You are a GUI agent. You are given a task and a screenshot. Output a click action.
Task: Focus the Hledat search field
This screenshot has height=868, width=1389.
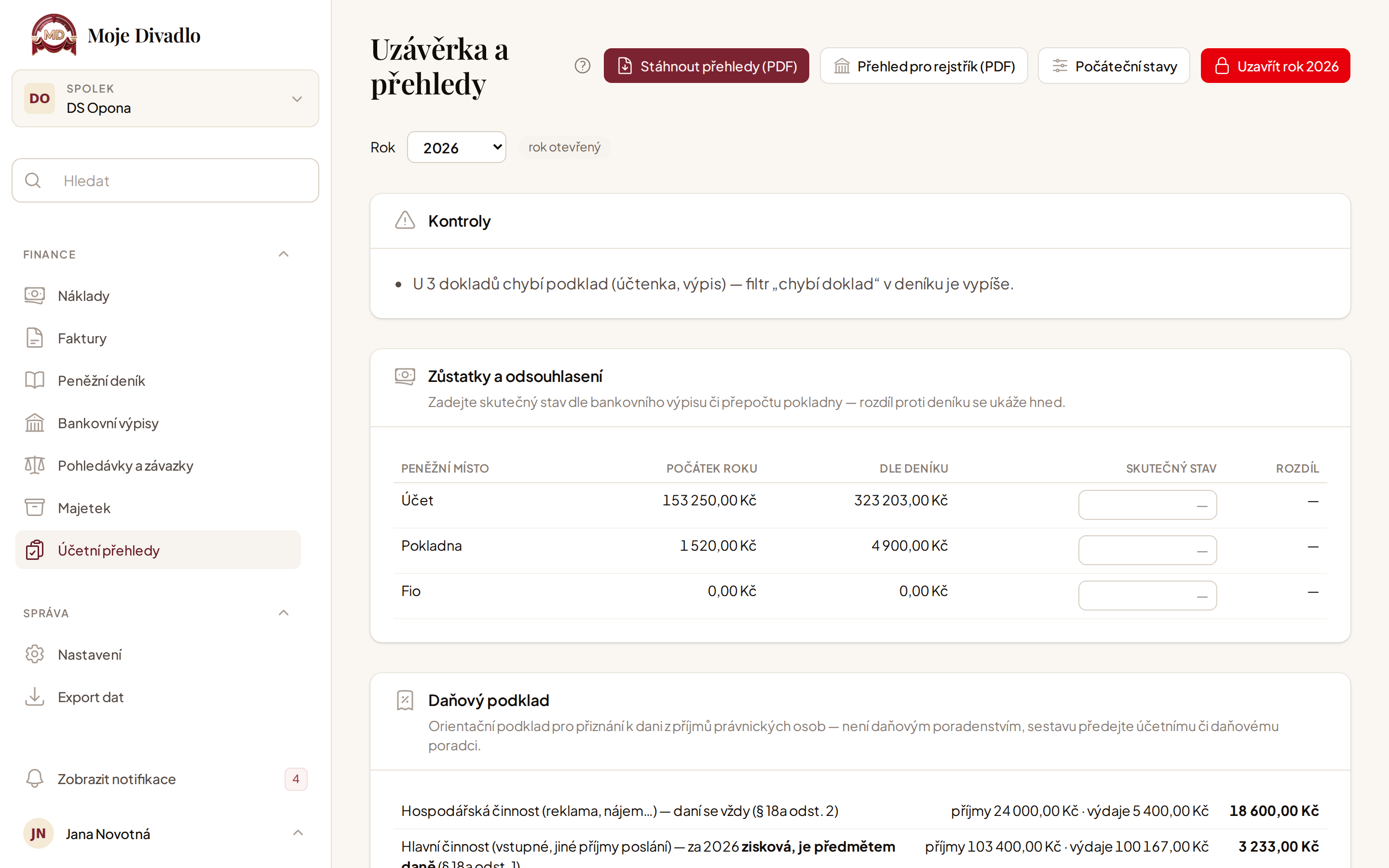tap(165, 180)
